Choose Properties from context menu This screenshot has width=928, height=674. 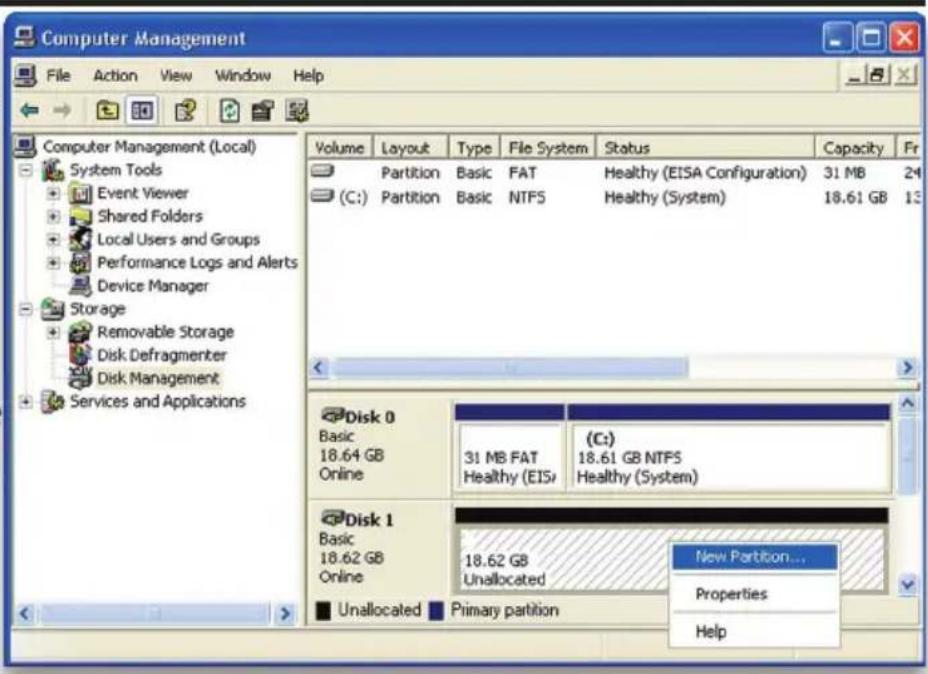(x=755, y=594)
